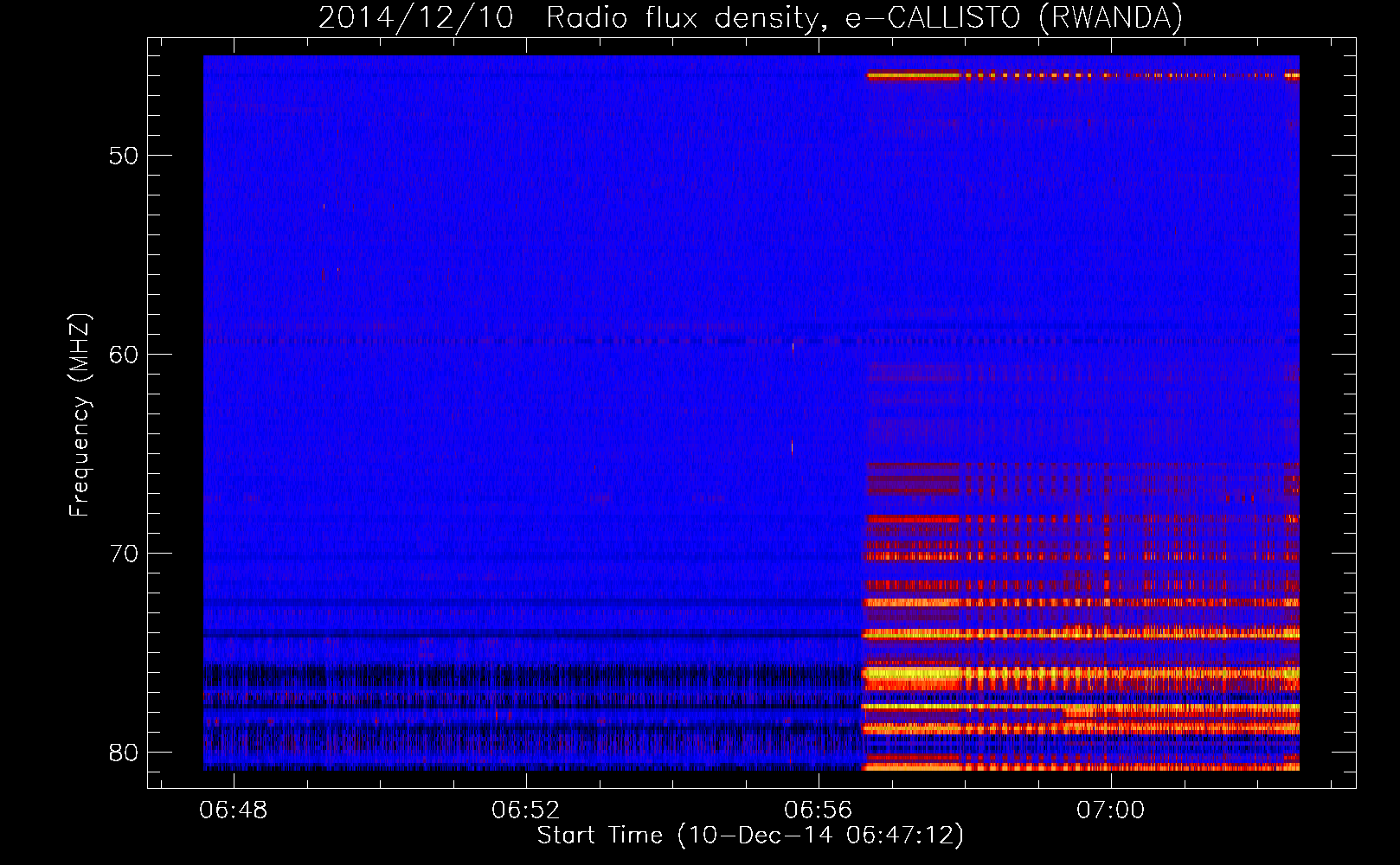
Task: Select the 50 frequency tick label
Action: pos(124,156)
